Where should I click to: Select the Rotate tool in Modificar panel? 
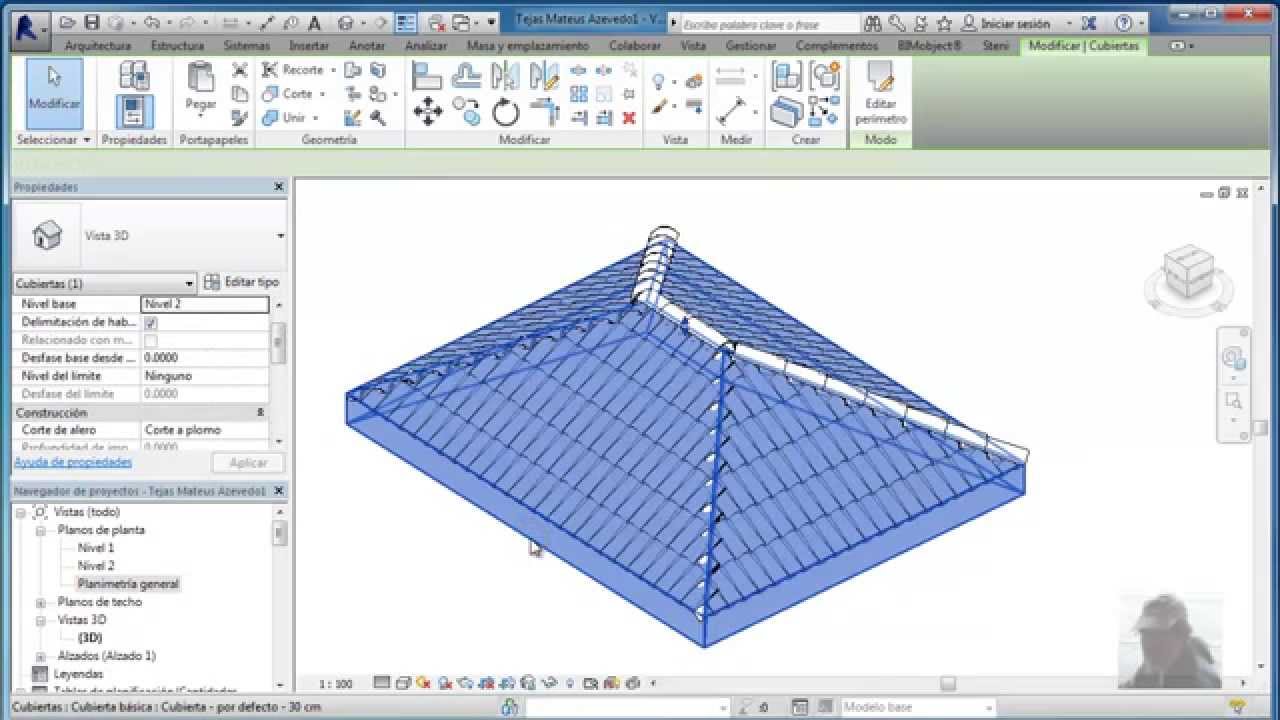coord(506,112)
